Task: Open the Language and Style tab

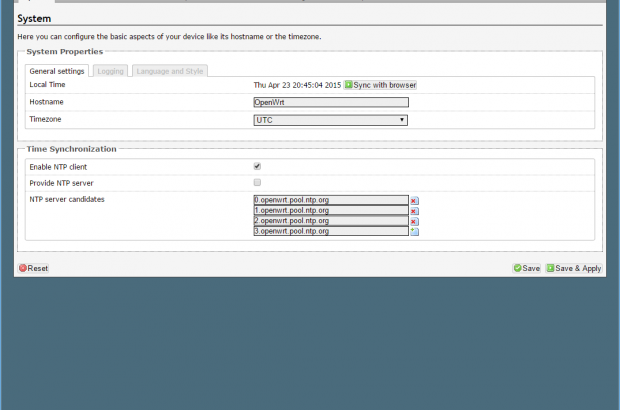Action: (169, 71)
